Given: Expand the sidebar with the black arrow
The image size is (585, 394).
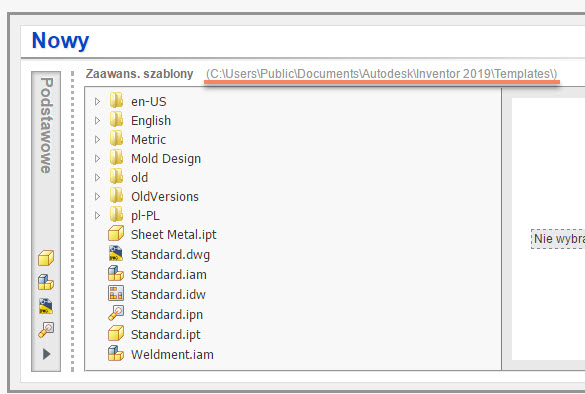Looking at the screenshot, I should (x=46, y=354).
